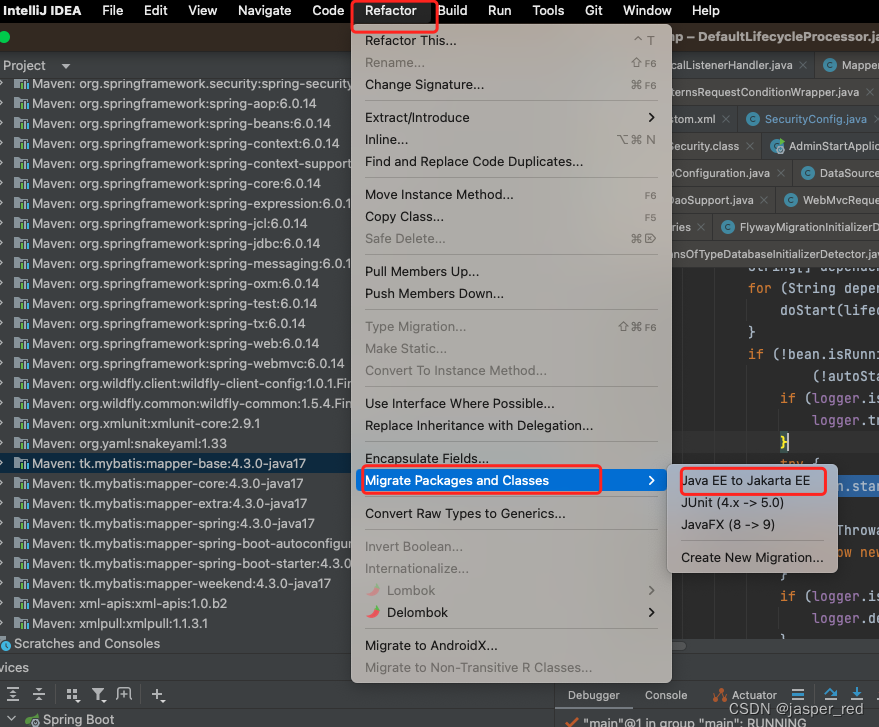Open the Tools menu
Image resolution: width=879 pixels, height=727 pixels.
tap(548, 11)
